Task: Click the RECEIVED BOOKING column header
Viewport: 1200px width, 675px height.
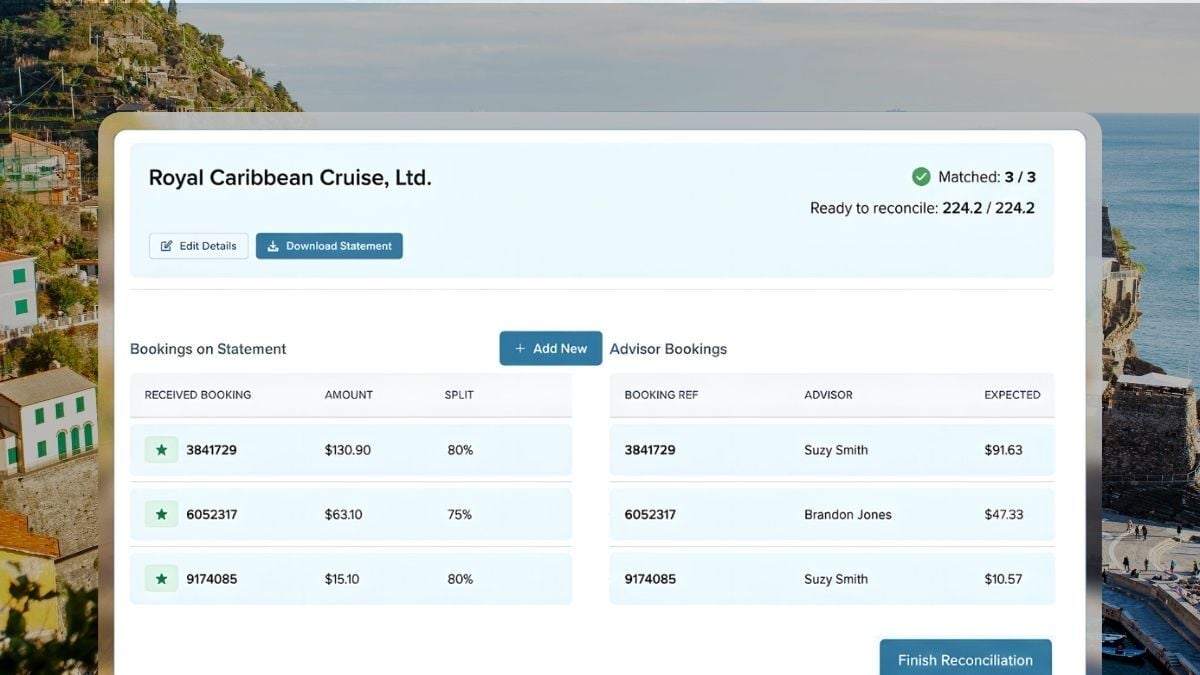Action: (198, 395)
